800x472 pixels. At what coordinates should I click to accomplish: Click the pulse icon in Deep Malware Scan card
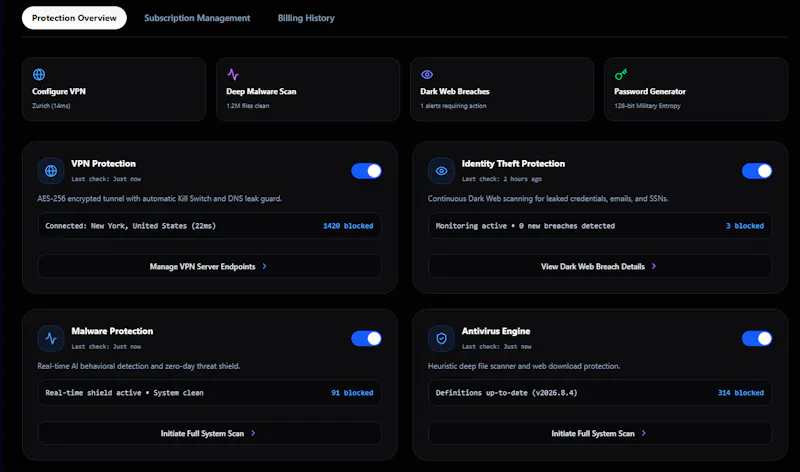click(233, 74)
